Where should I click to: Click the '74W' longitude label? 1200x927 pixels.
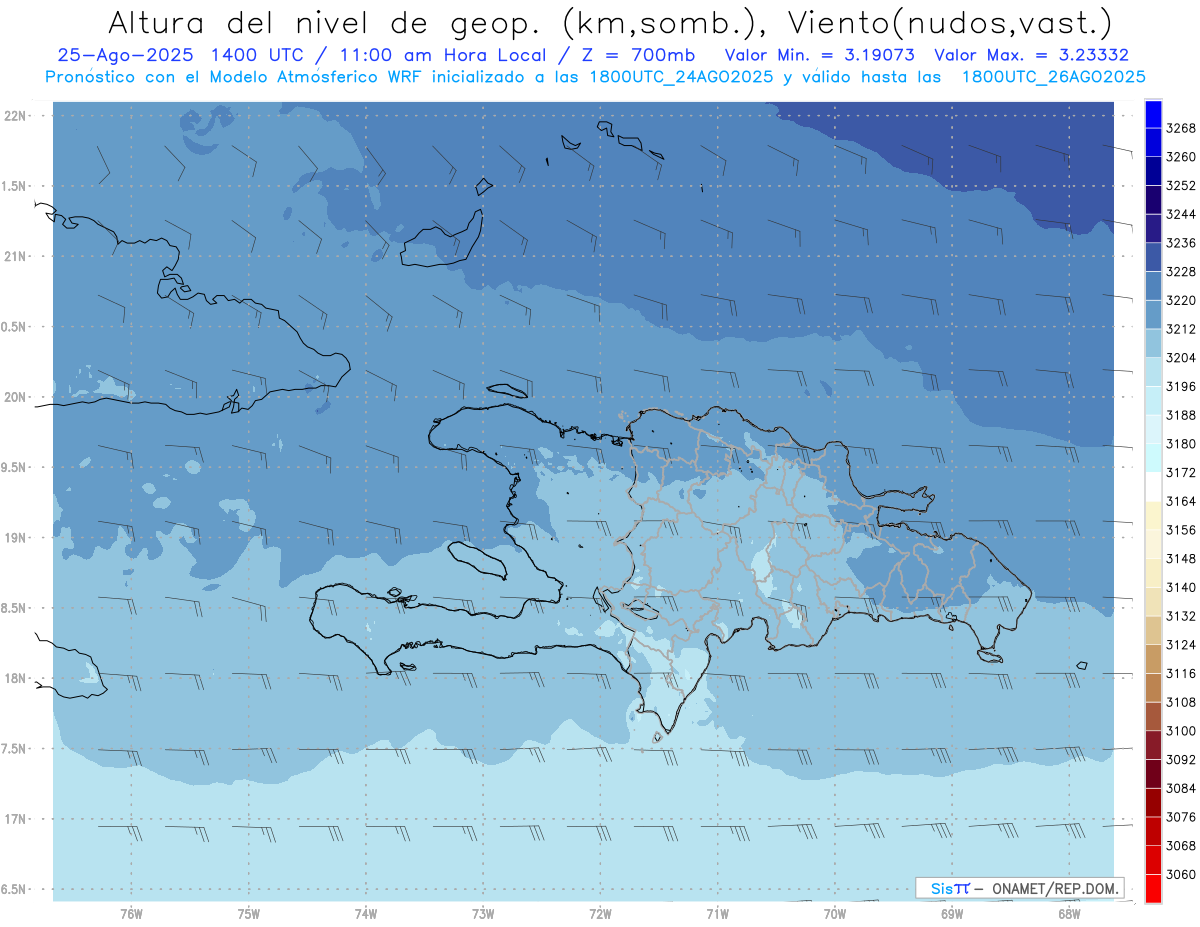[x=366, y=912]
